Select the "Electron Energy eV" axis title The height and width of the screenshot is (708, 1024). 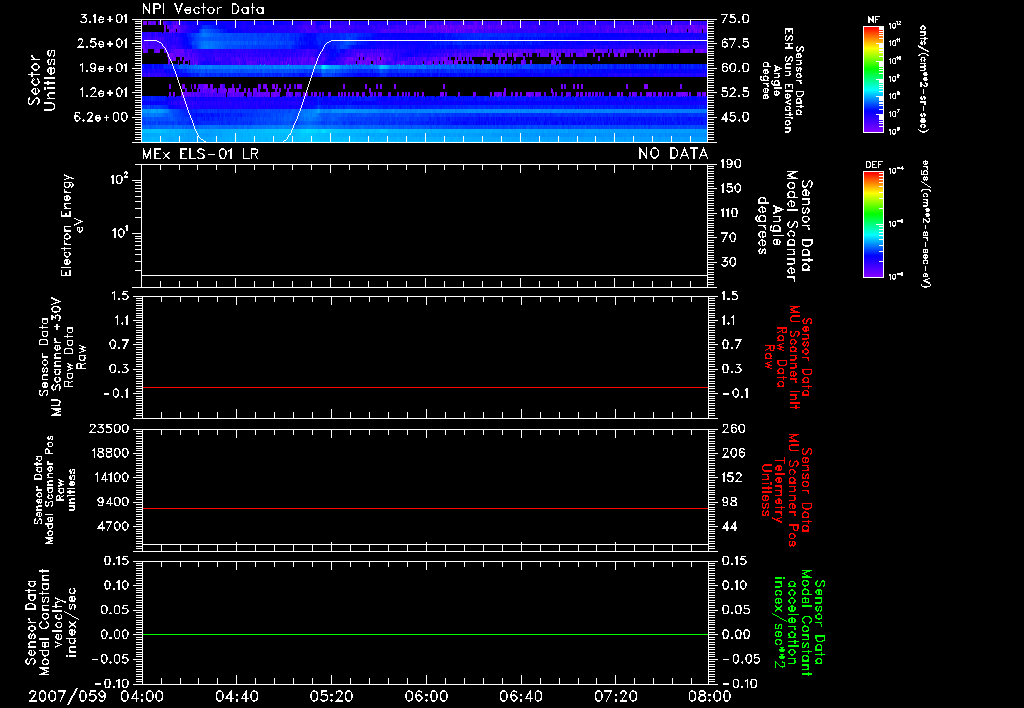click(73, 225)
